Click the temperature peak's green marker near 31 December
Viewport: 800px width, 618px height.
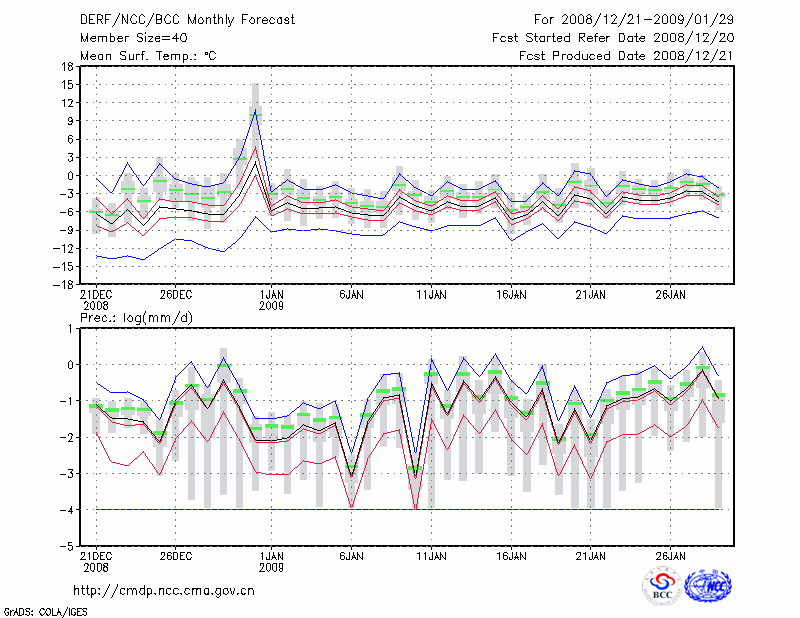tap(255, 113)
